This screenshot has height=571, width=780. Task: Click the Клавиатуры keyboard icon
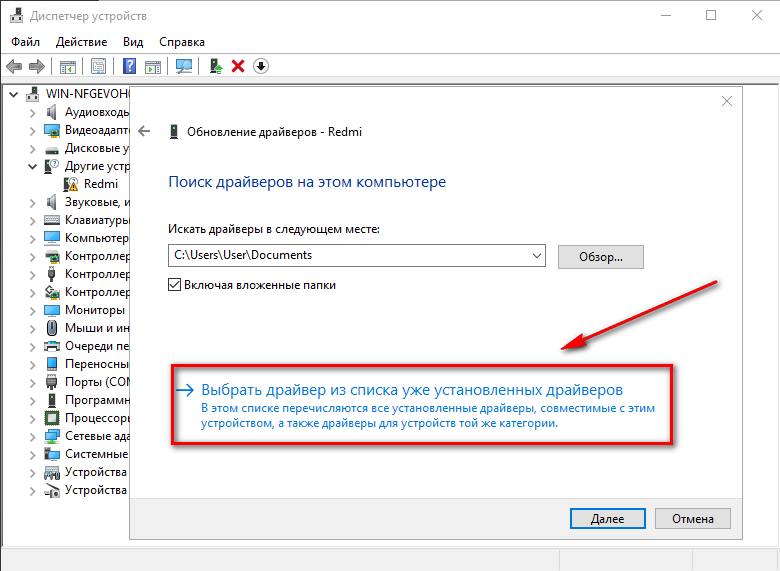pos(52,220)
